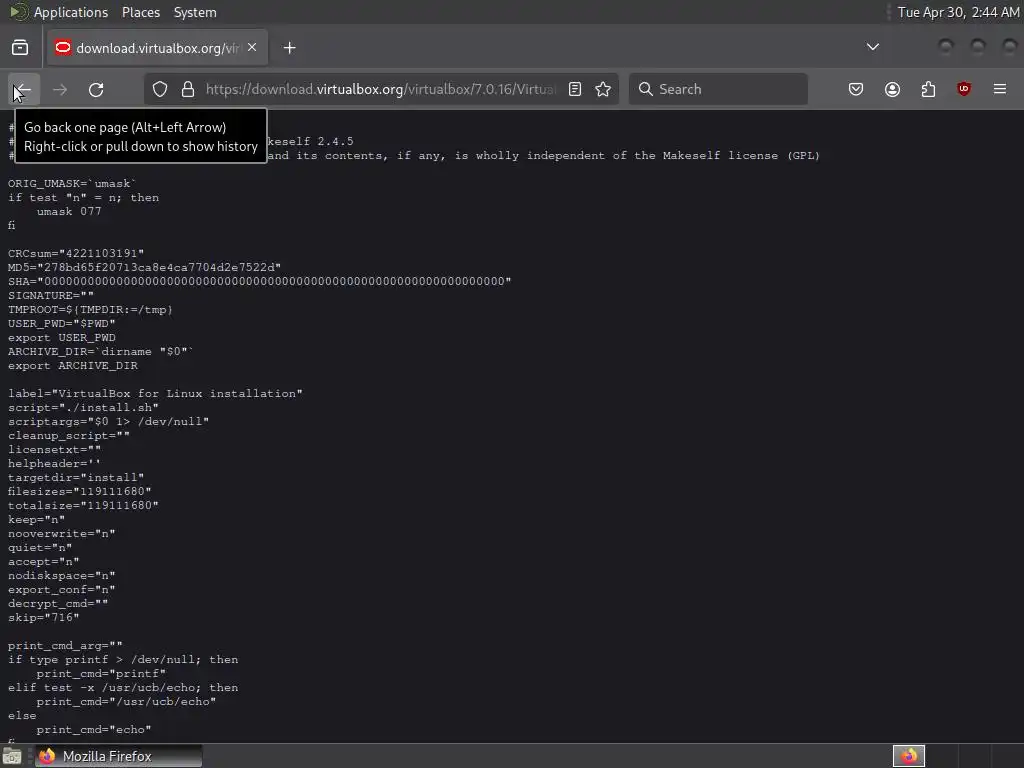The height and width of the screenshot is (768, 1024).
Task: Click the search magnifier icon
Action: [x=645, y=89]
